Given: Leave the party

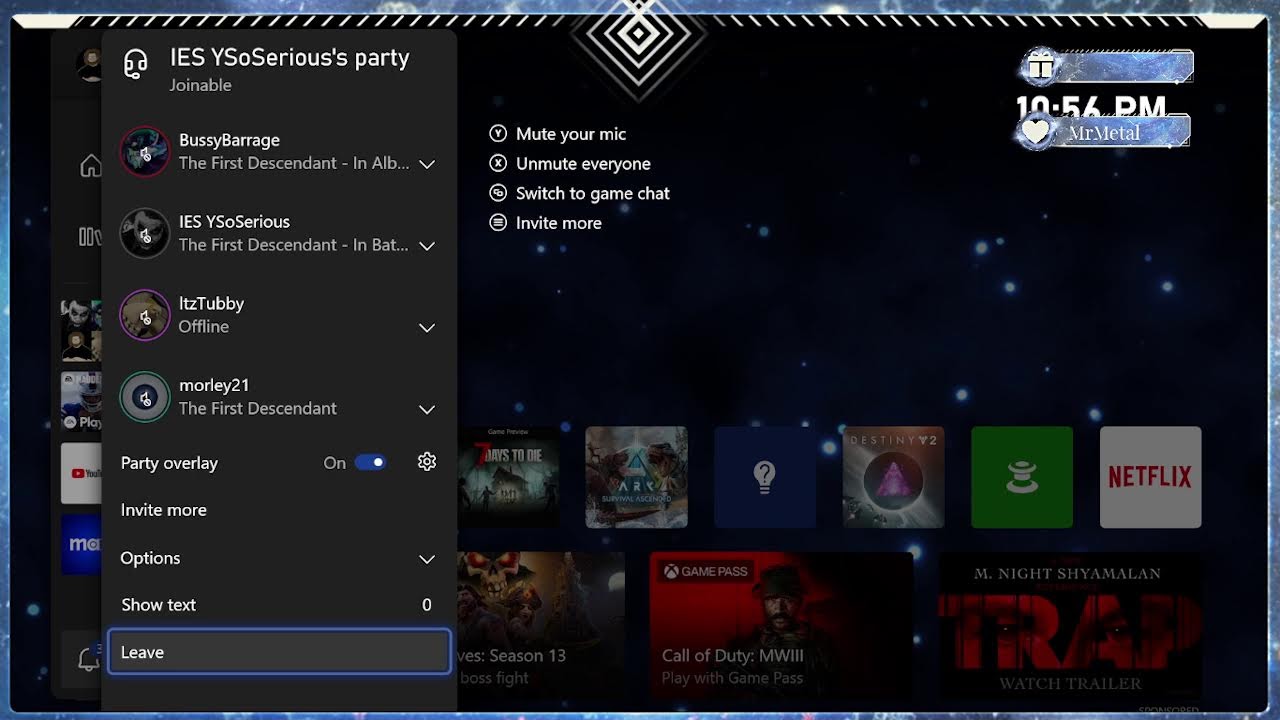Looking at the screenshot, I should [x=279, y=652].
